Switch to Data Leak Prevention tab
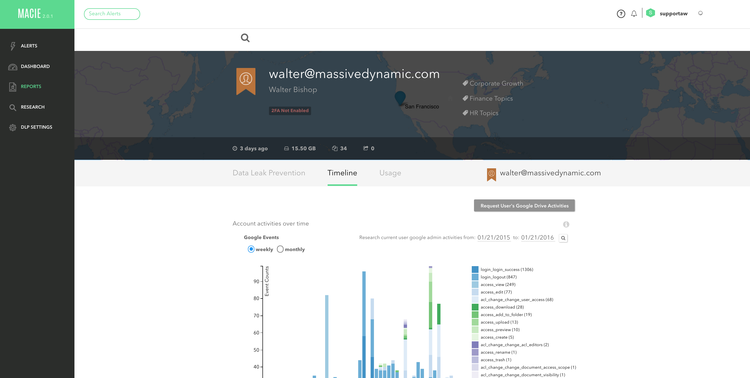 pos(269,173)
